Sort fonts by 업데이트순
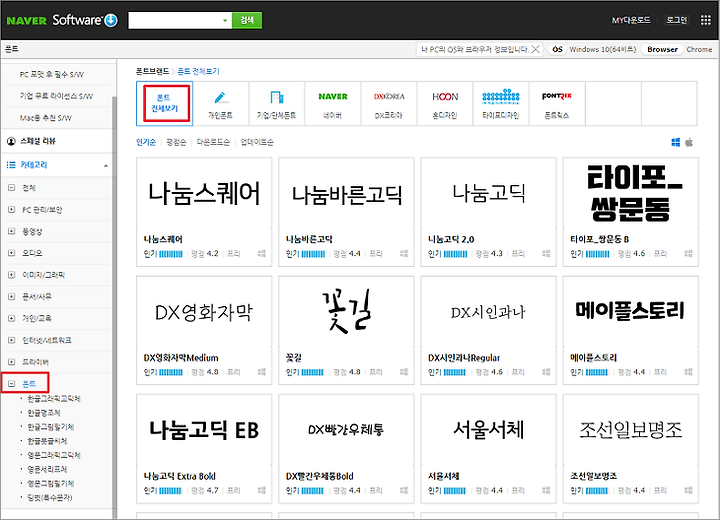The height and width of the screenshot is (520, 720). pos(257,142)
